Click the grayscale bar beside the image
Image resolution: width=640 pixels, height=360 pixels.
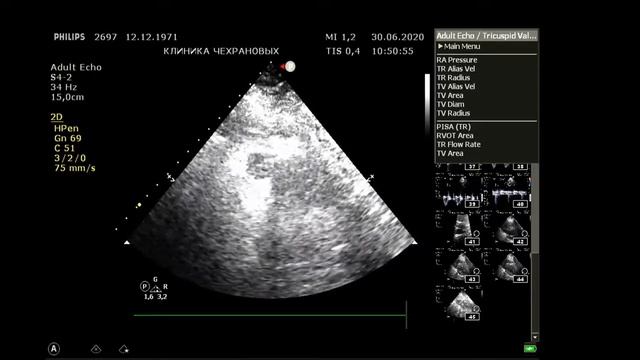coord(427,104)
